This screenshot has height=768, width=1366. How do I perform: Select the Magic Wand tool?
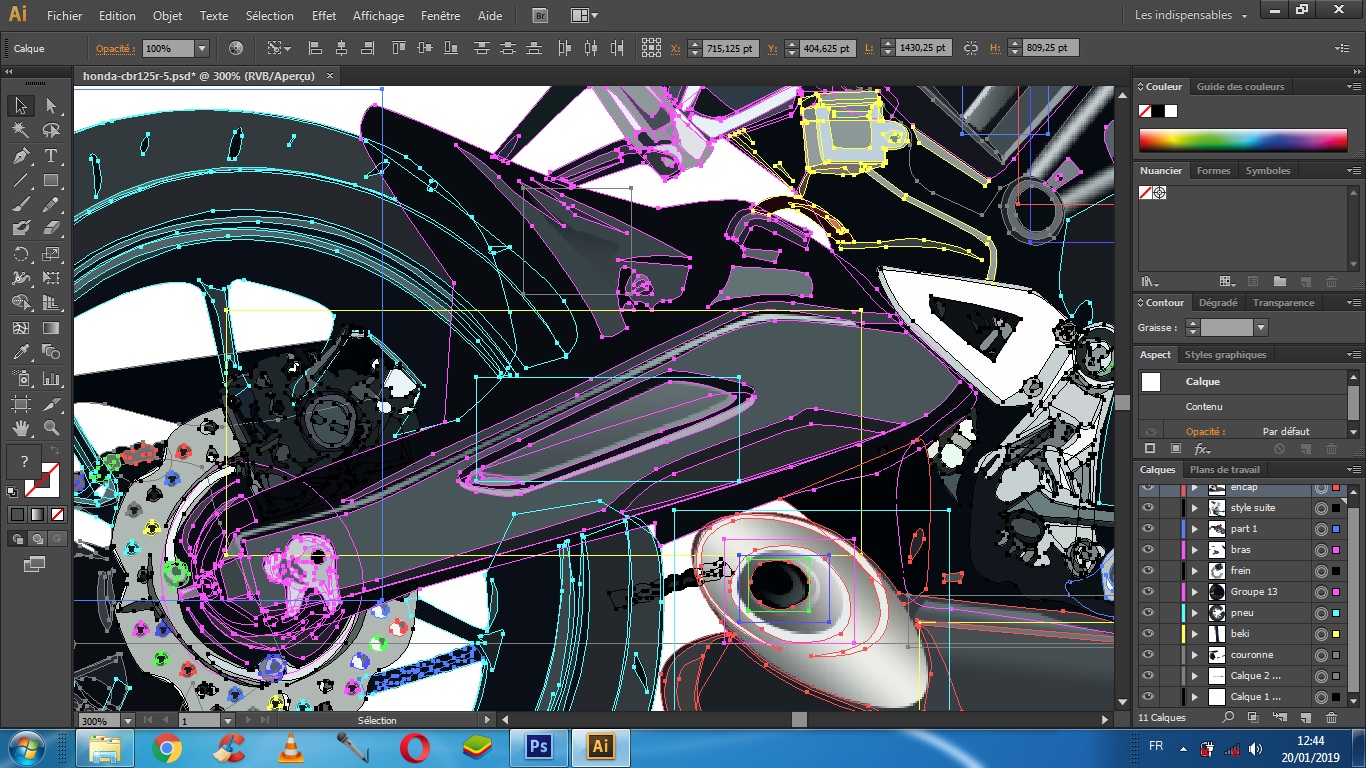coord(20,130)
